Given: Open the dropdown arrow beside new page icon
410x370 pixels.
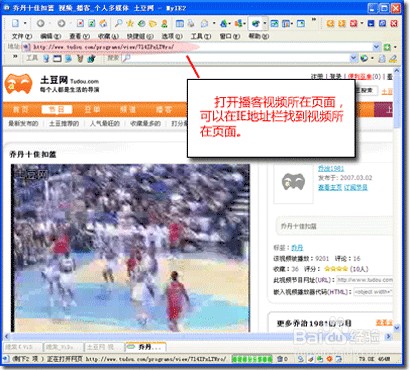Looking at the screenshot, I should pyautogui.click(x=25, y=23).
